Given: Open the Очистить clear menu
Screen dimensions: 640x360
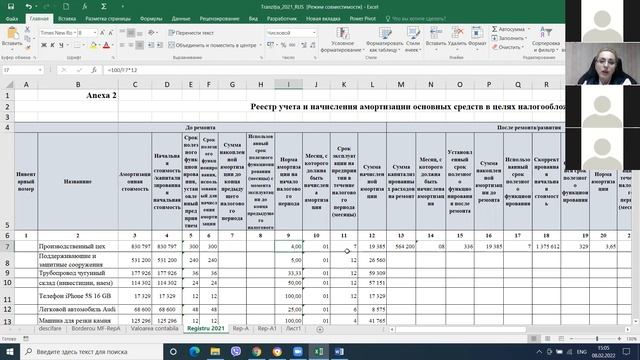Looking at the screenshot, I should pos(507,47).
